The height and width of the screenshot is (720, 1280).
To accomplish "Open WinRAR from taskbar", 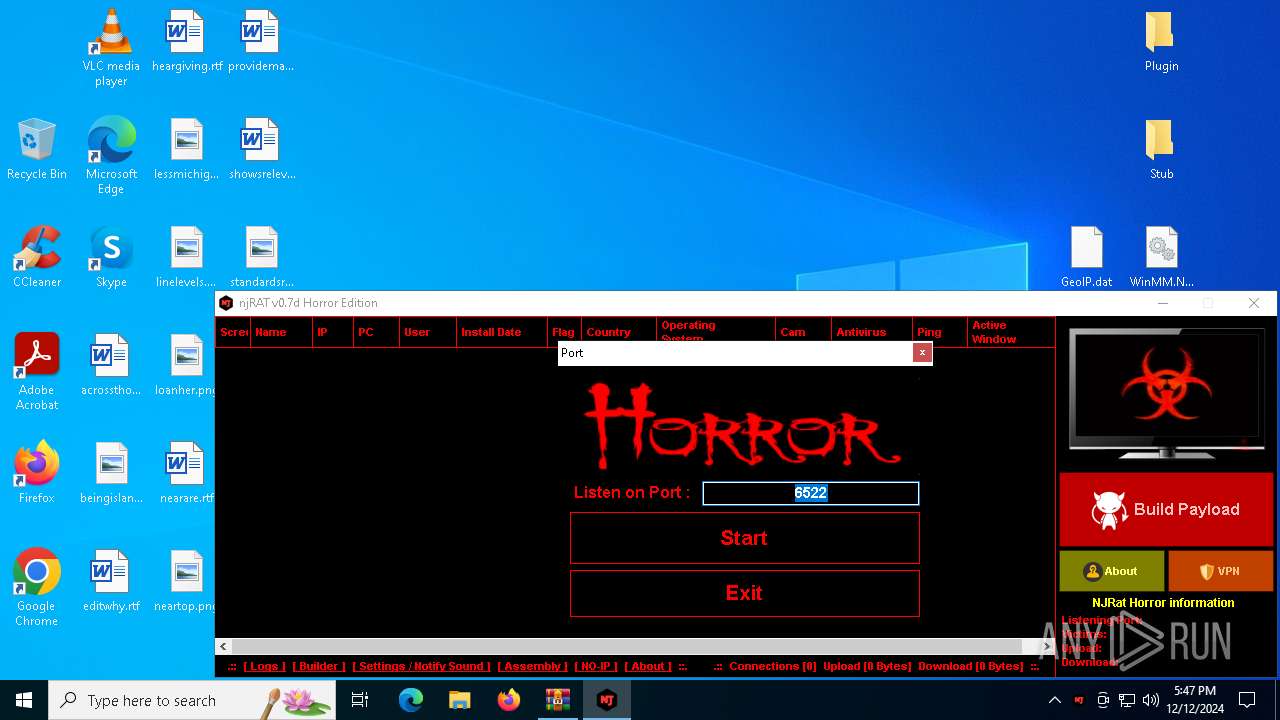I will (557, 700).
